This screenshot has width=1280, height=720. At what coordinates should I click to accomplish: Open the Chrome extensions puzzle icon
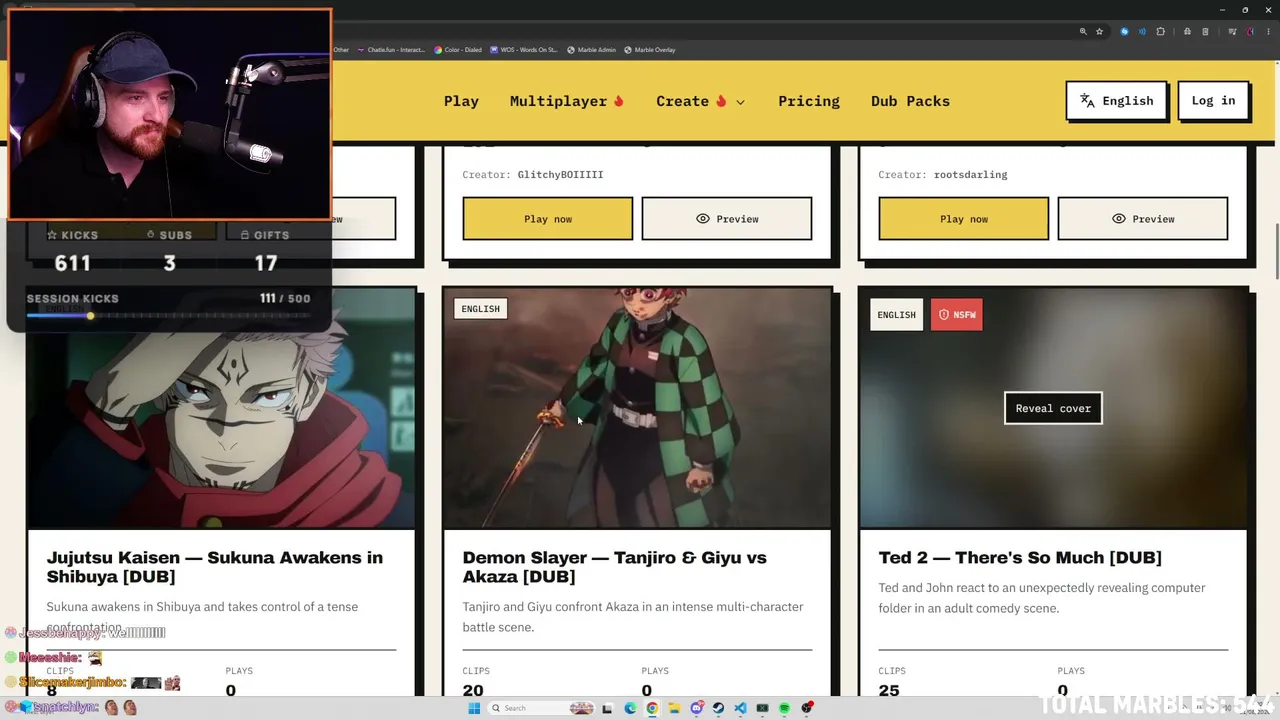[1160, 32]
